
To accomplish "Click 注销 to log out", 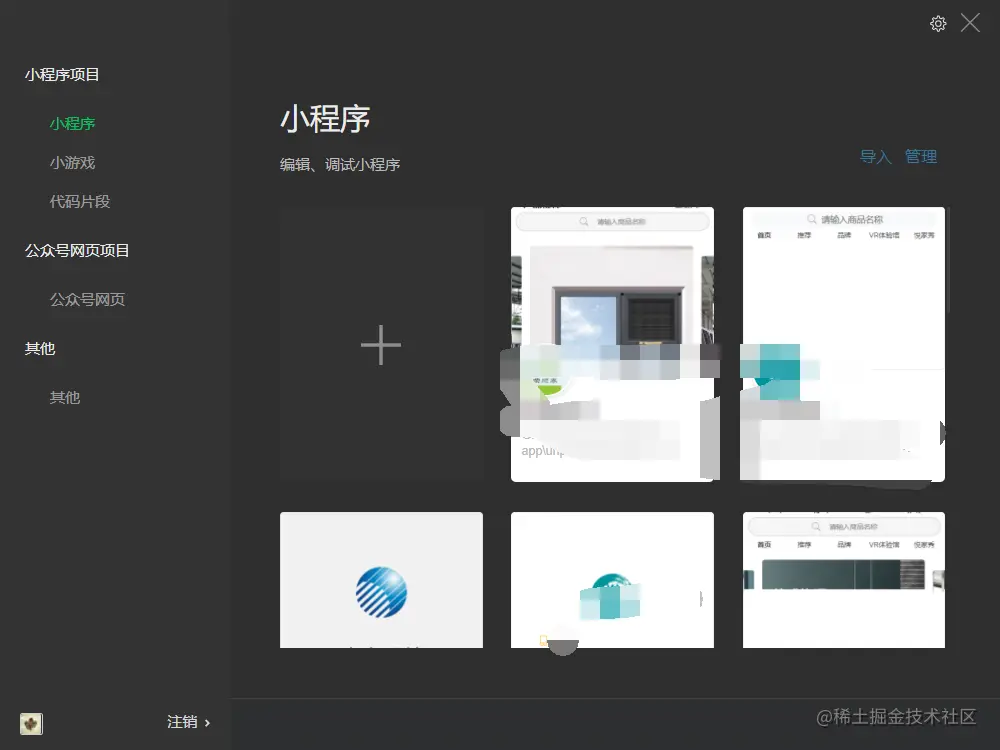I will tap(188, 722).
